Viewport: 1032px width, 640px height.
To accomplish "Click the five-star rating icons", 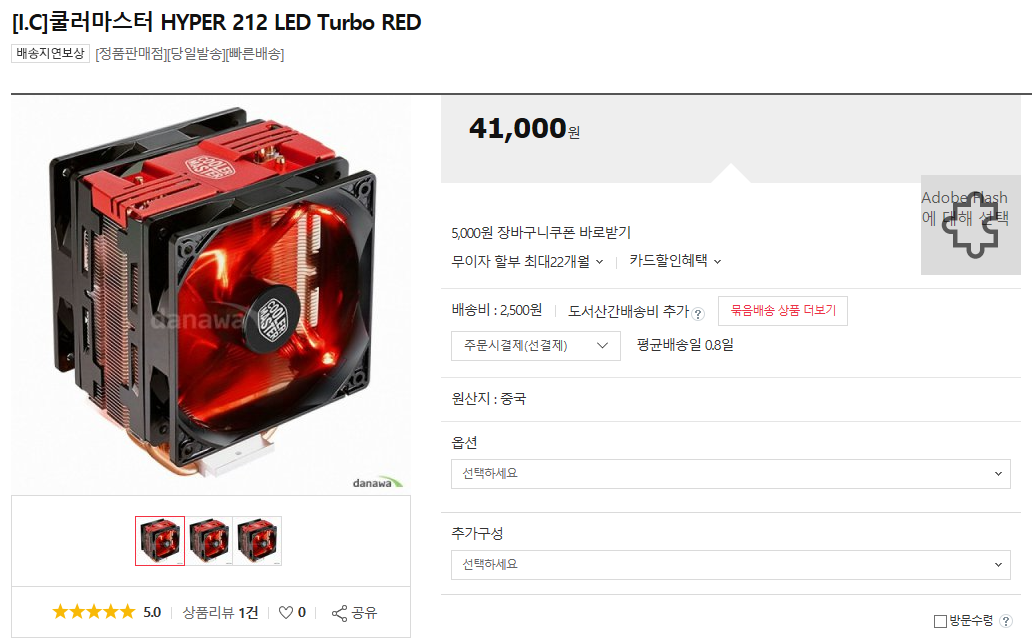I will (x=93, y=612).
